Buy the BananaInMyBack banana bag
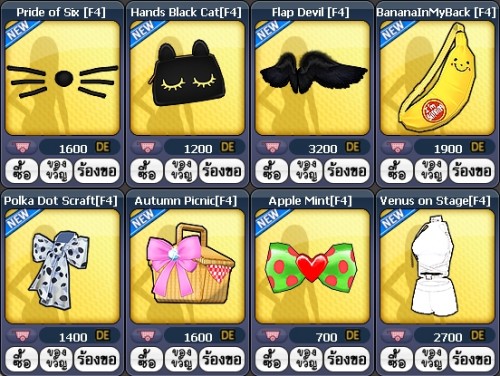The image size is (500, 376). point(397,171)
